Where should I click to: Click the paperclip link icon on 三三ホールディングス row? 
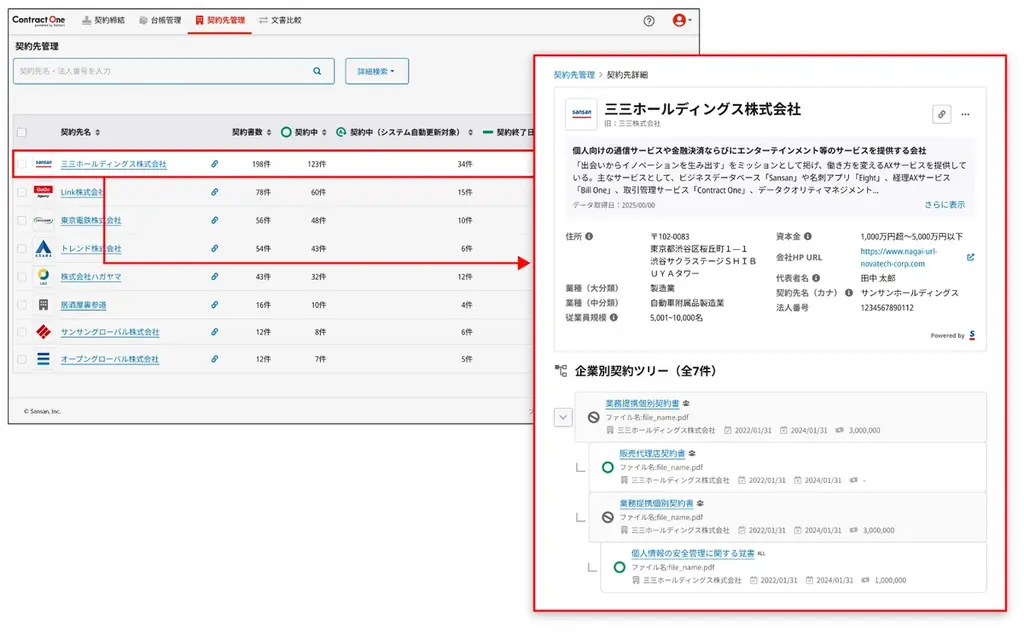click(214, 163)
